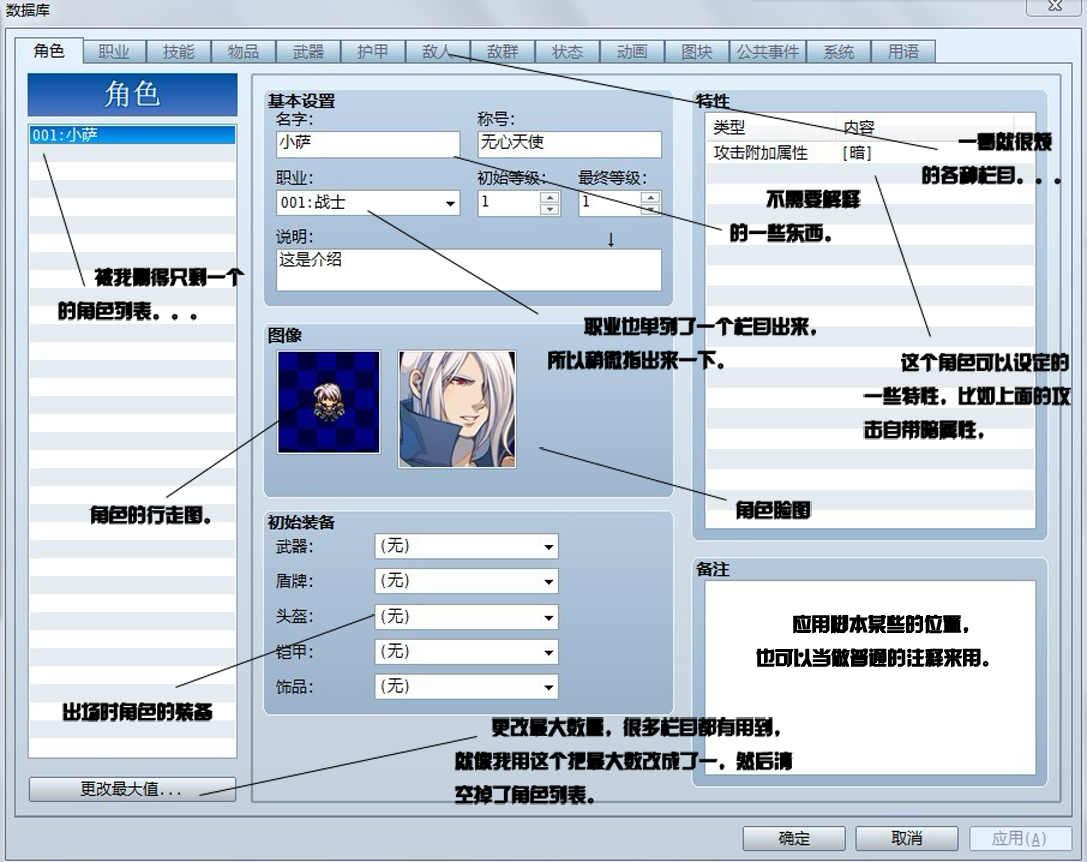Select 001:小萨 in the character list

(x=132, y=135)
